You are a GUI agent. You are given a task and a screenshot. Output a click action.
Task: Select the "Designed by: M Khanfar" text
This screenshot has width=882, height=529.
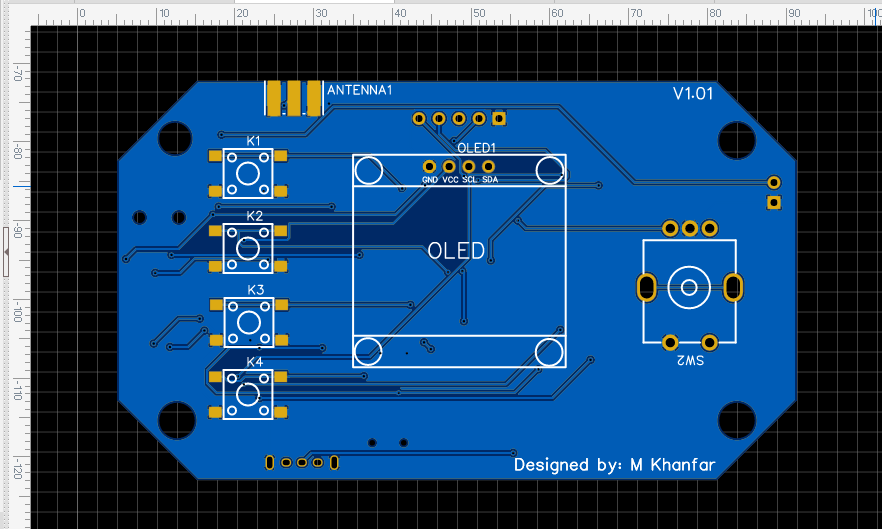pyautogui.click(x=614, y=465)
